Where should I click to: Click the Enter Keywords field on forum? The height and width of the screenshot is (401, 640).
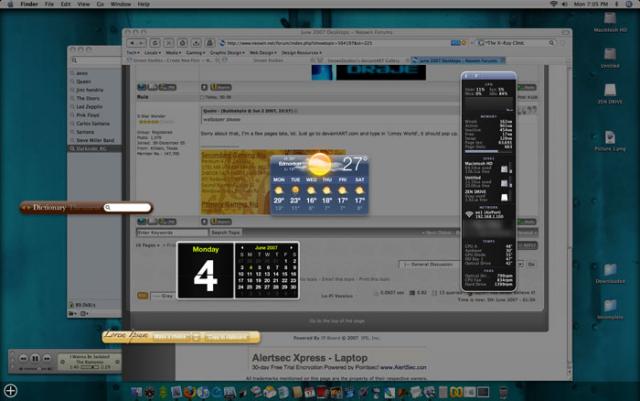pyautogui.click(x=172, y=232)
